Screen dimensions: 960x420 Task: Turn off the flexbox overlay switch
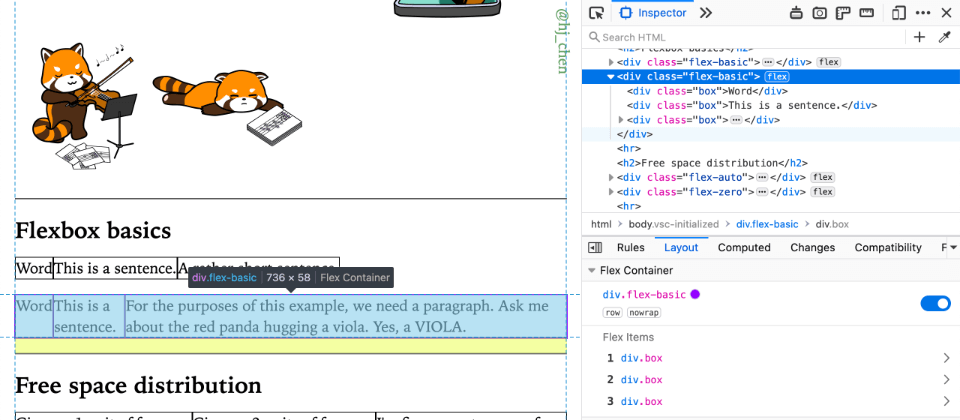[936, 303]
